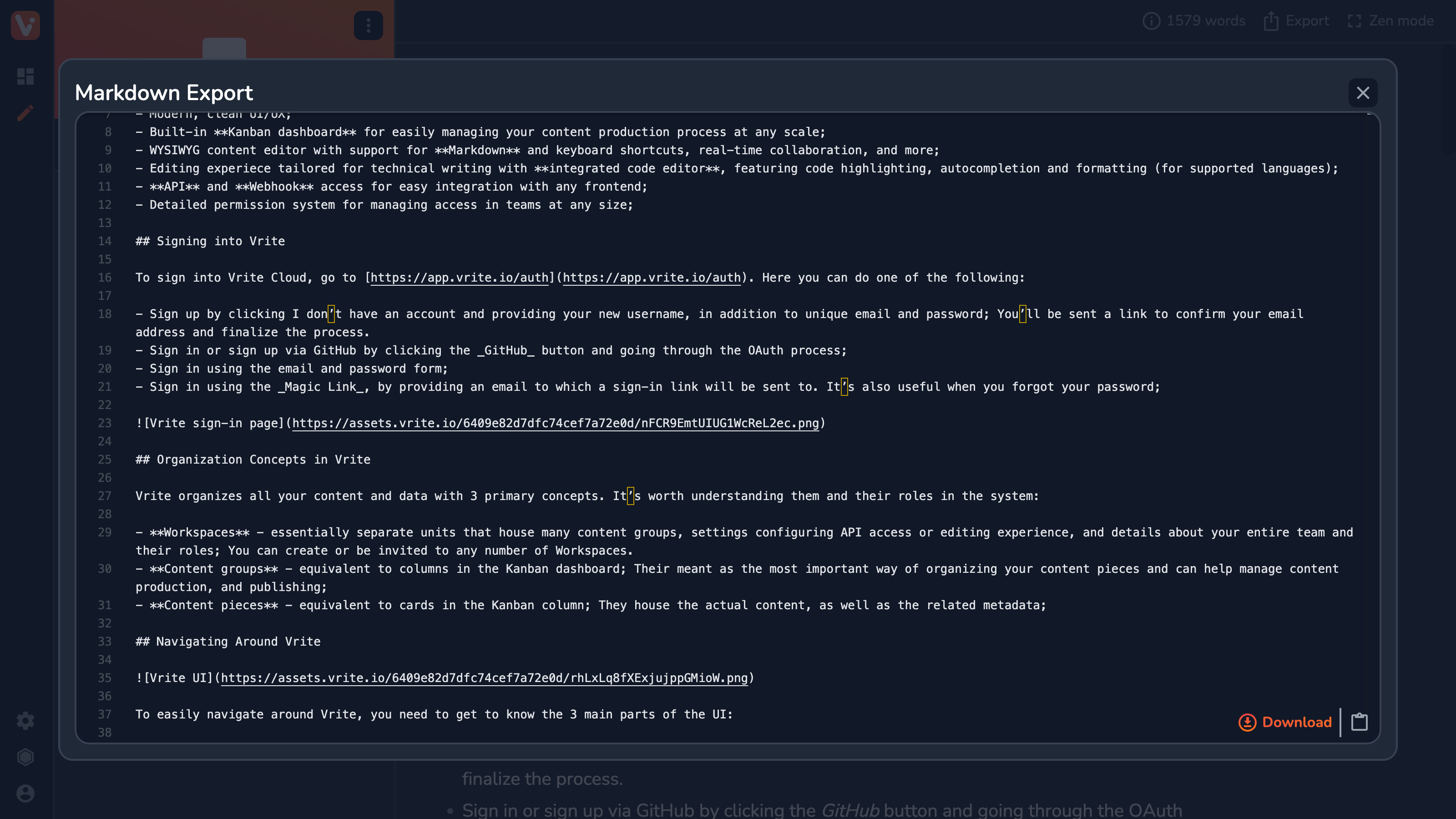Click line number 18 in the gutter
Image resolution: width=1456 pixels, height=819 pixels.
point(105,314)
